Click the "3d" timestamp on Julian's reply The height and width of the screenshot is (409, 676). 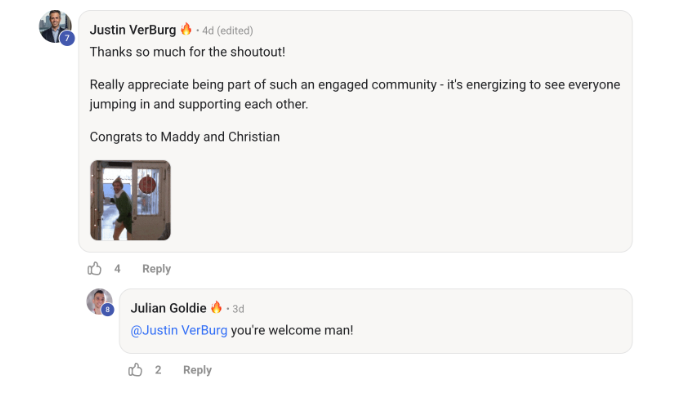239,309
